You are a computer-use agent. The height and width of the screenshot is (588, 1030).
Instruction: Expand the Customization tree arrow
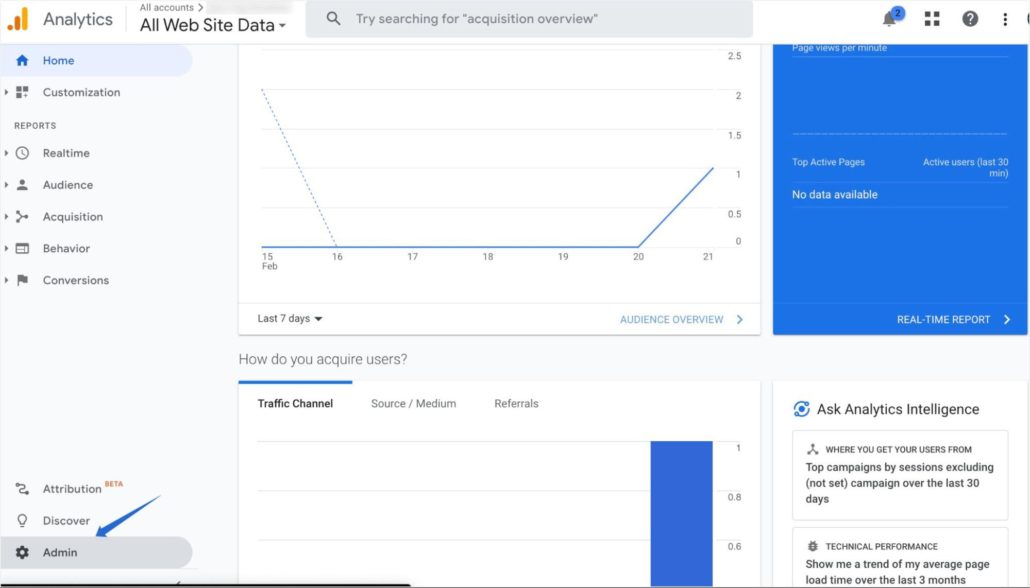point(6,92)
